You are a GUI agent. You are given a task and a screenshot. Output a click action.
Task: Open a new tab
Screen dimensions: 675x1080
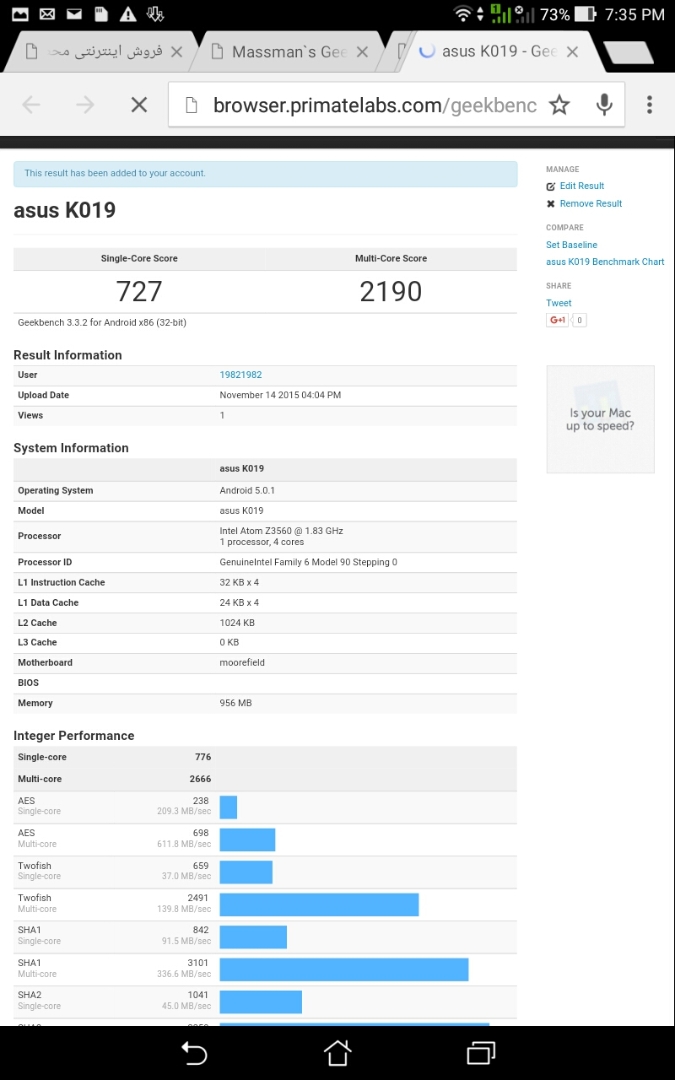pyautogui.click(x=627, y=52)
